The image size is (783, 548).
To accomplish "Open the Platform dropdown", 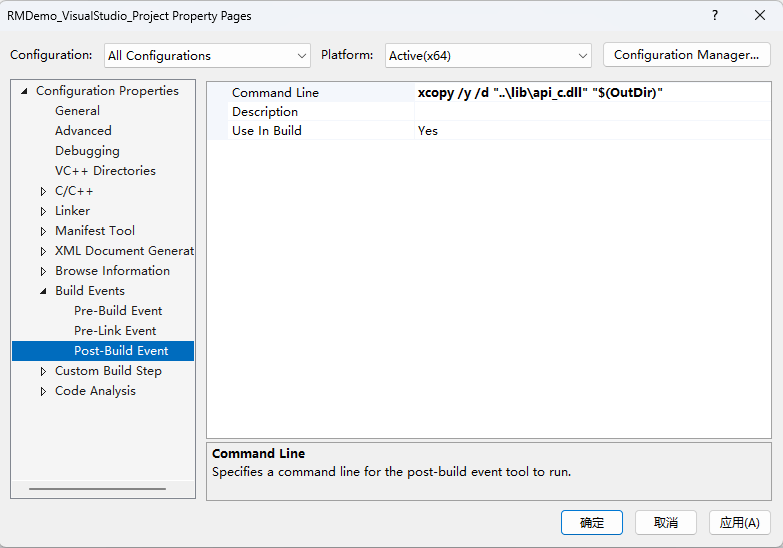I will 488,55.
